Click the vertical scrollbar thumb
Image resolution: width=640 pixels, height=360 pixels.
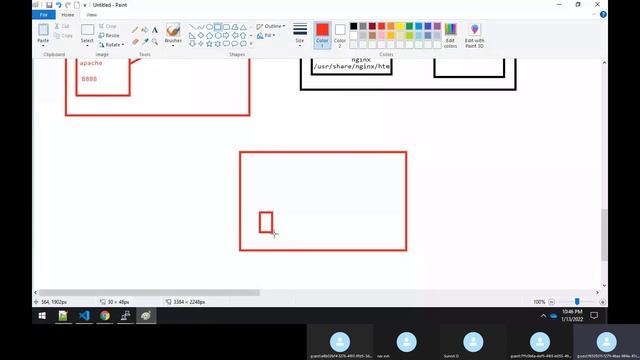click(604, 235)
